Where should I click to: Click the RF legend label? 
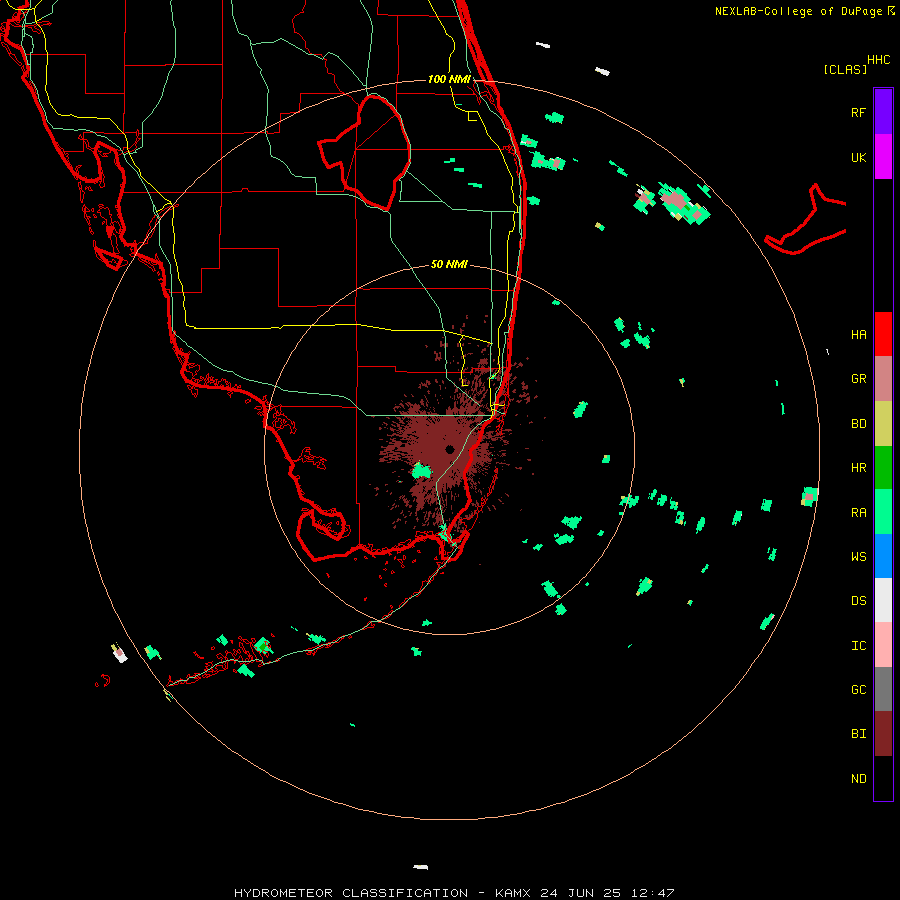858,112
